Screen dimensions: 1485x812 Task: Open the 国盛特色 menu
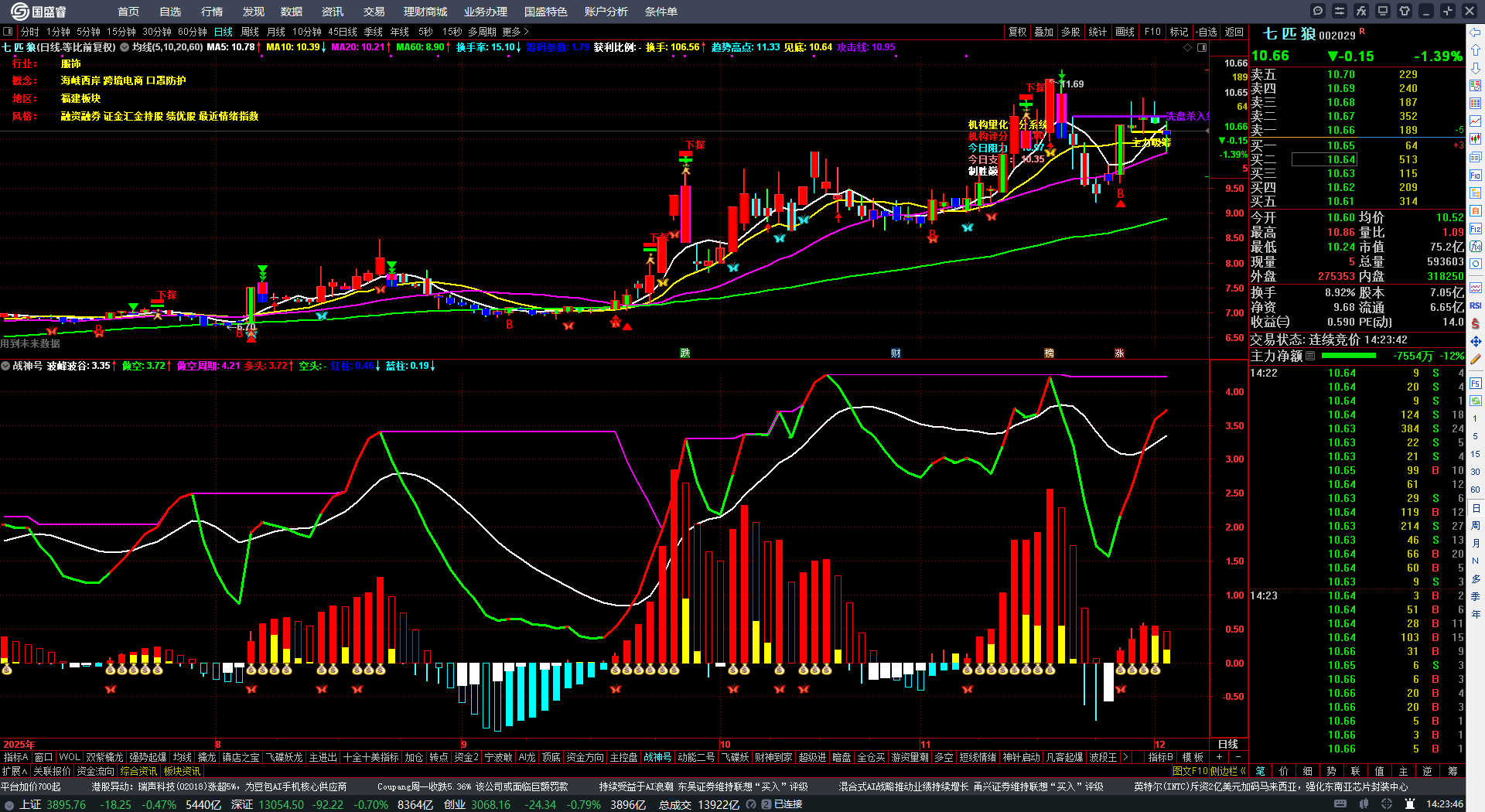(546, 12)
